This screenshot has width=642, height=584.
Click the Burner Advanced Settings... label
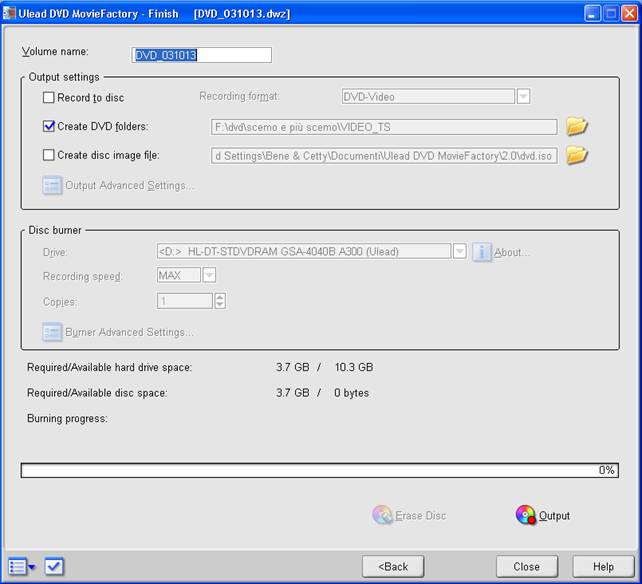(x=129, y=332)
